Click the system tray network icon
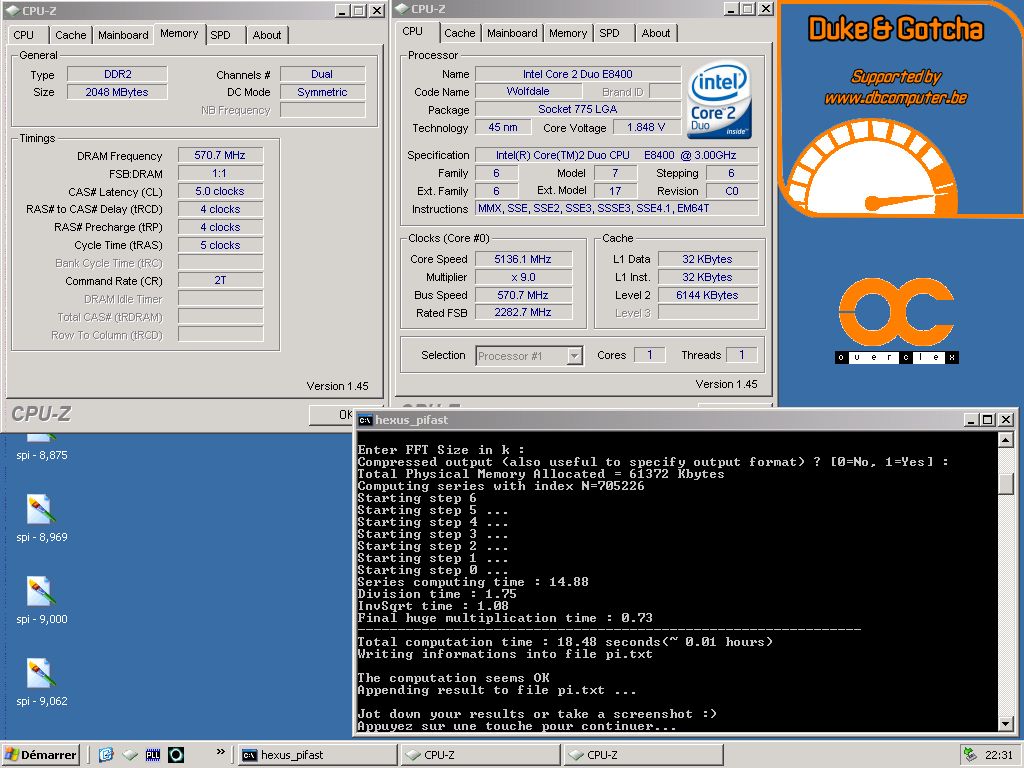 [x=970, y=755]
